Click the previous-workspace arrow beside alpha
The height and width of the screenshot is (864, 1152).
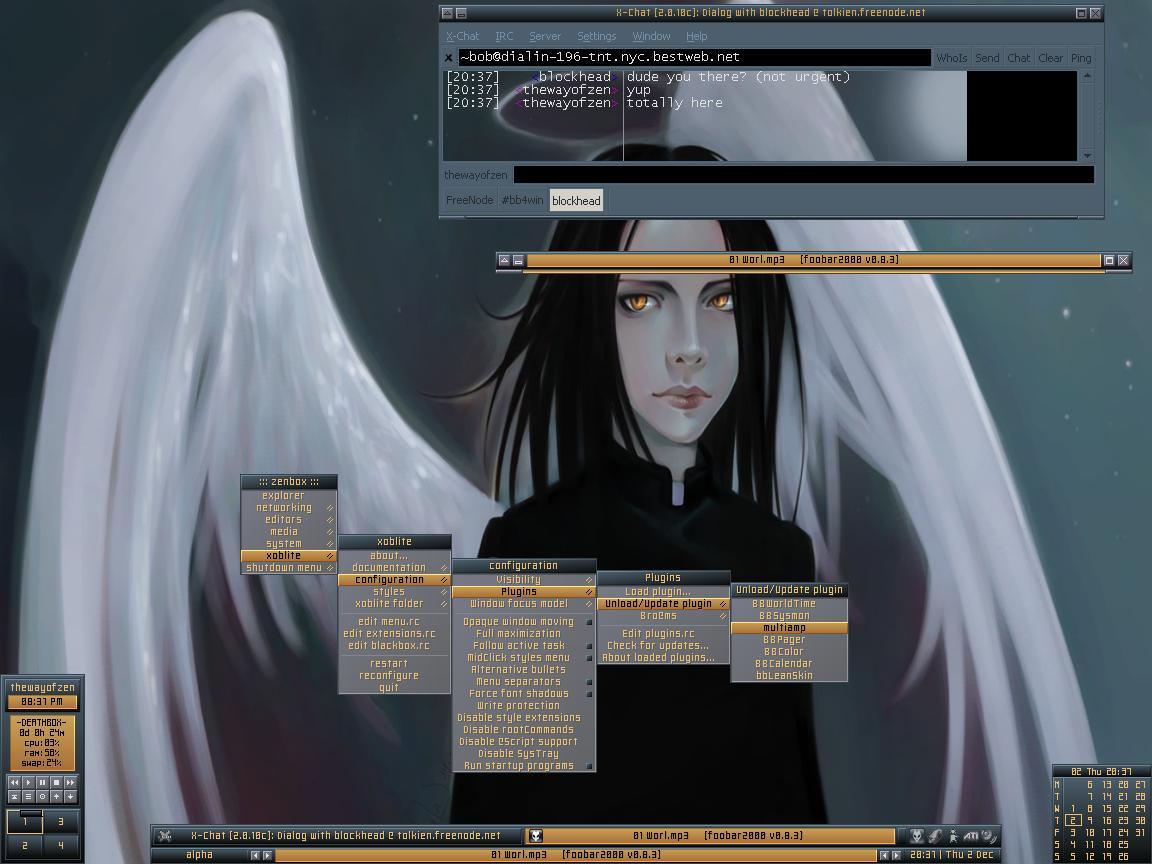coord(255,855)
